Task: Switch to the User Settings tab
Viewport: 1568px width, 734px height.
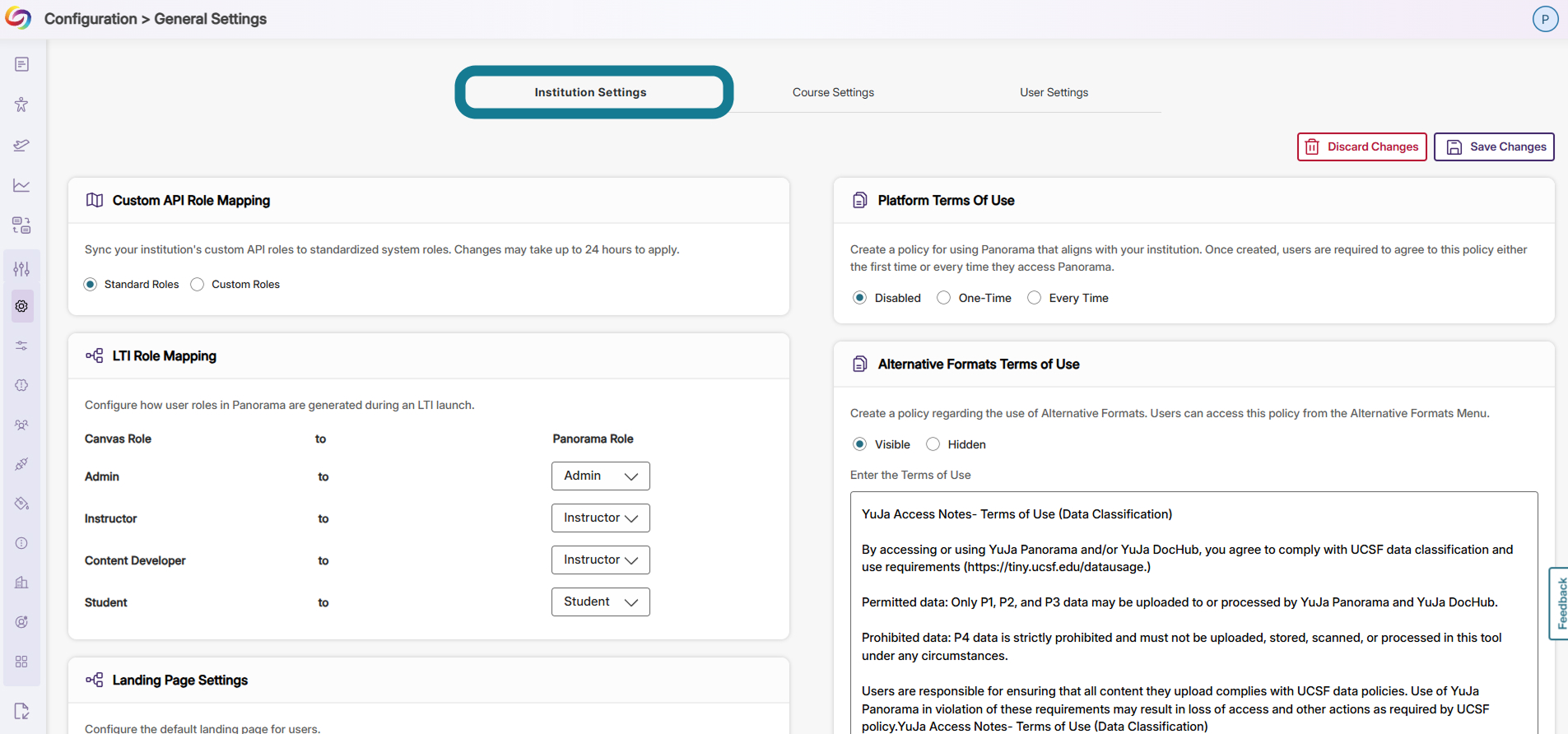Action: pos(1054,92)
